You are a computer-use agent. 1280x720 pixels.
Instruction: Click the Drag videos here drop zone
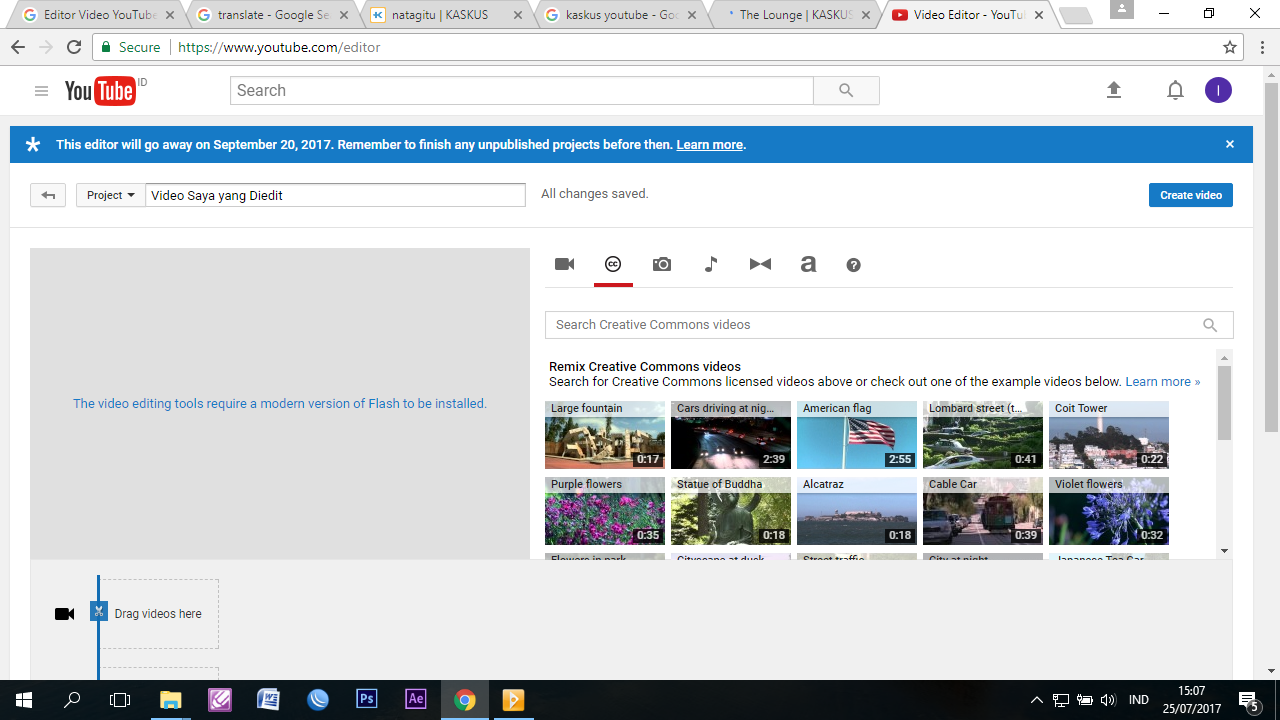click(158, 614)
